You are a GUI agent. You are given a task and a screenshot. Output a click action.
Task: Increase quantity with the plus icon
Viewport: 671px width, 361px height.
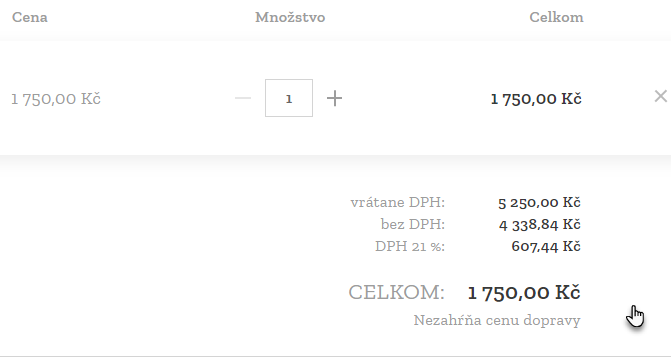334,98
